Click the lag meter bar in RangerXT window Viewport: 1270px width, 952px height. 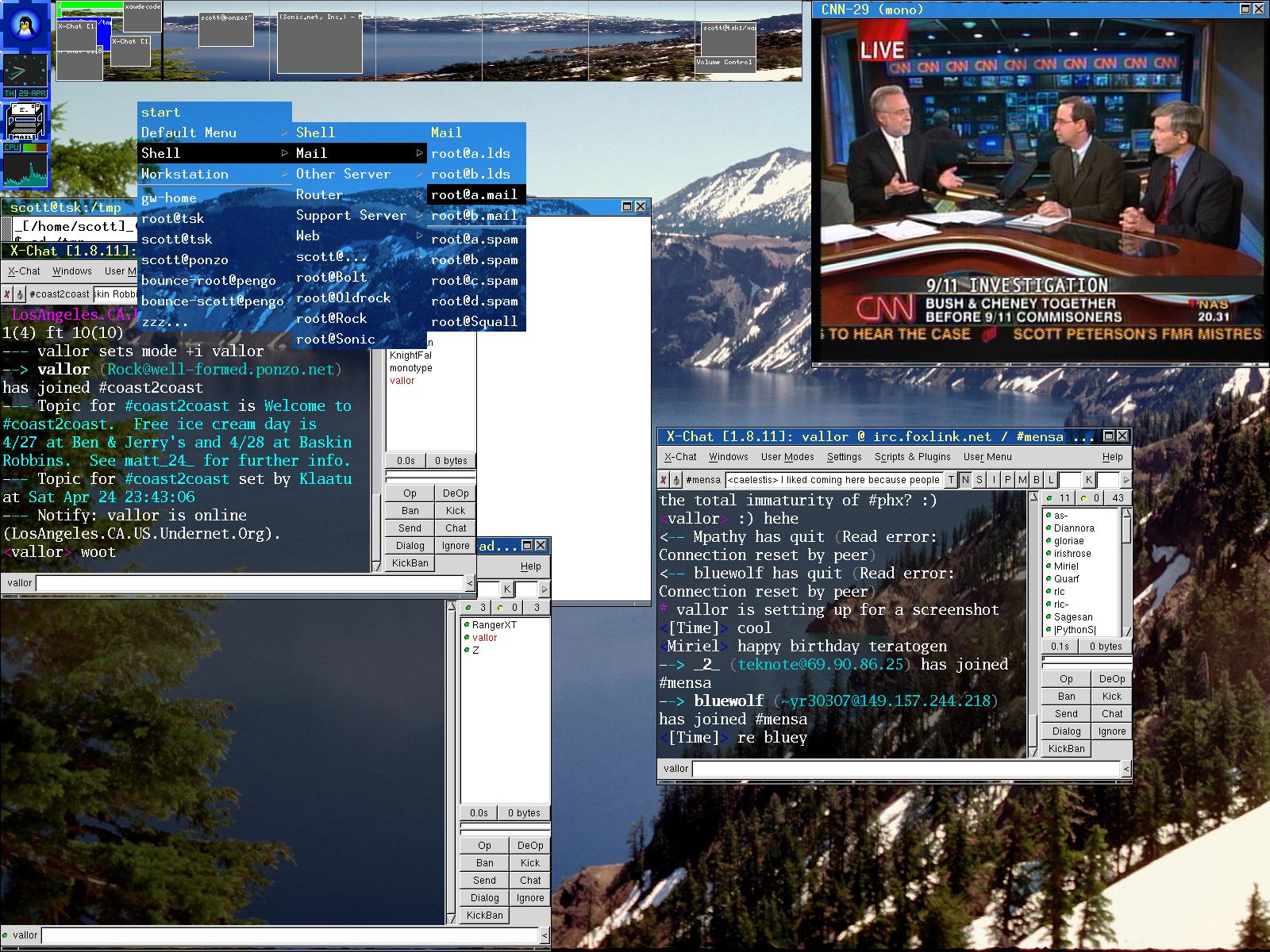pyautogui.click(x=505, y=827)
